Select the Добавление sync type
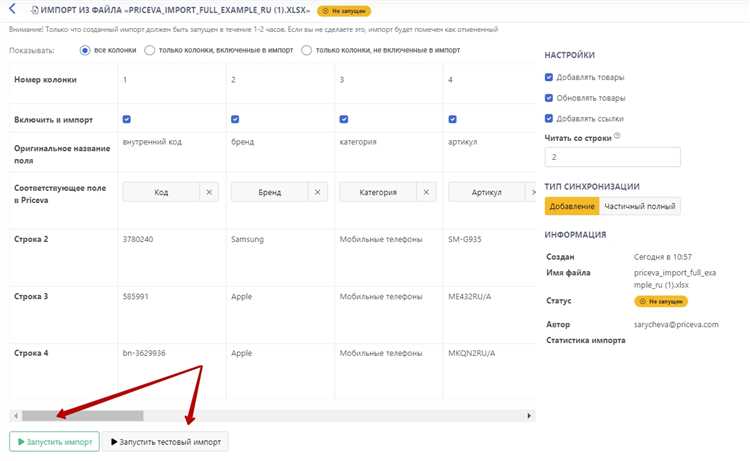Screen dimensions: 750x461 (572, 206)
